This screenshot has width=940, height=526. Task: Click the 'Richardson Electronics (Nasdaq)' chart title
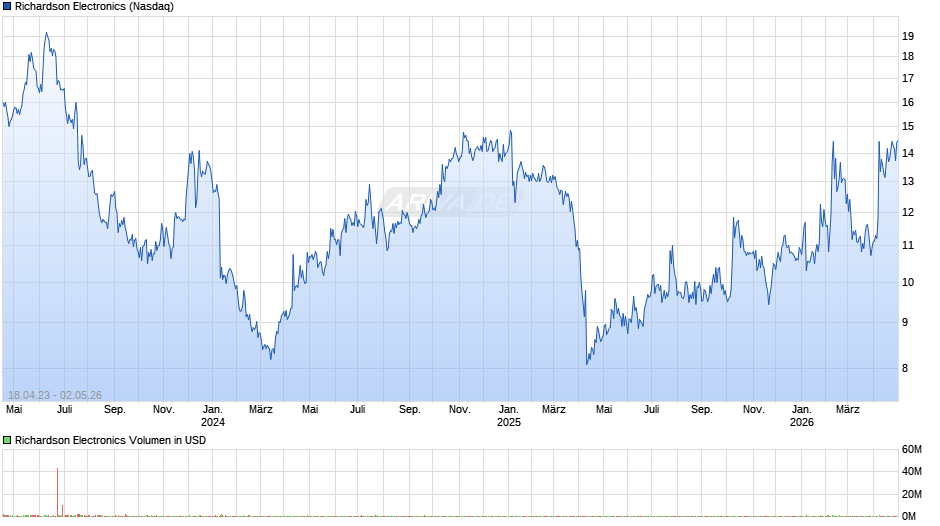94,7
